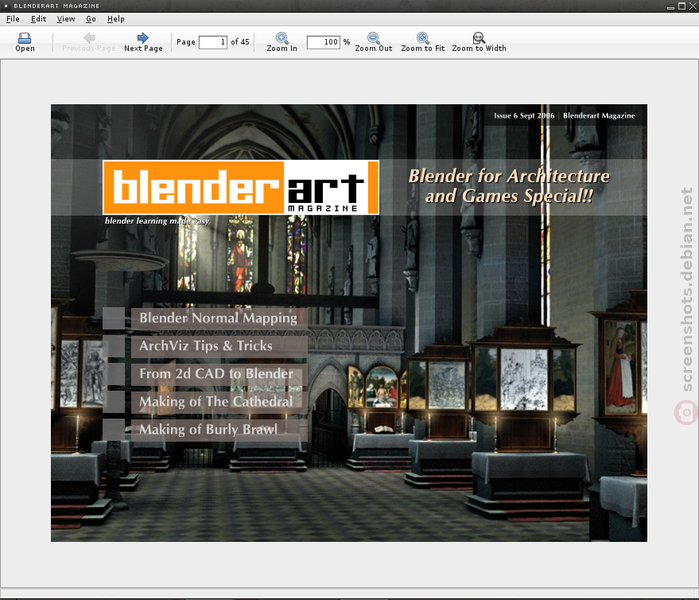
Task: Click the blenderart magazine logo on cover
Action: pos(241,187)
